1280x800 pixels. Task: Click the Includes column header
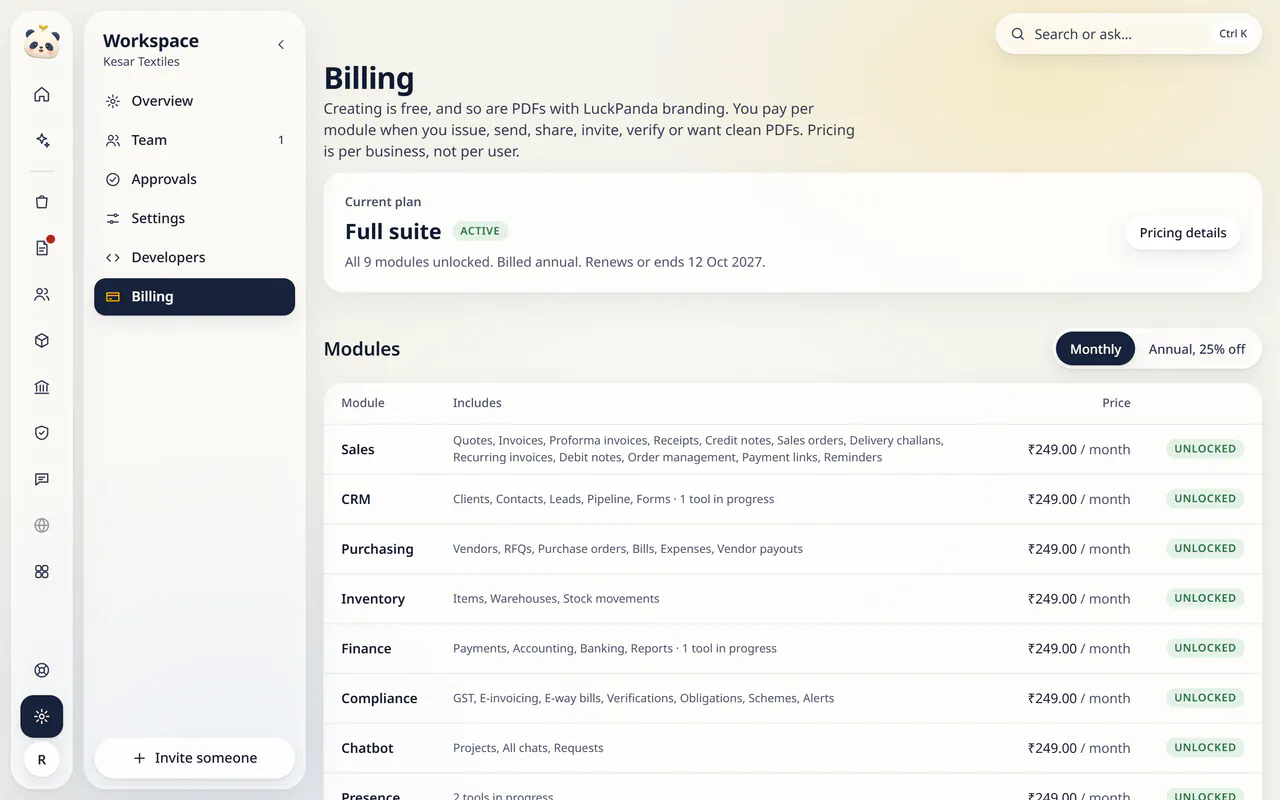tap(477, 403)
